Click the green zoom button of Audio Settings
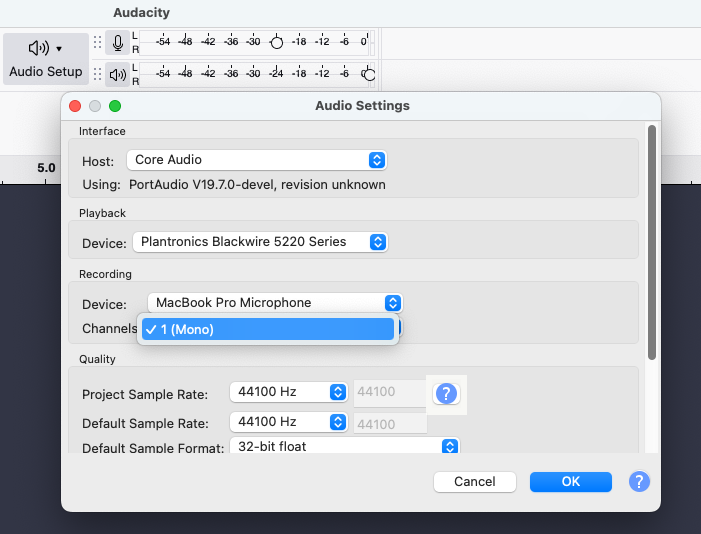The image size is (701, 534). coord(115,106)
